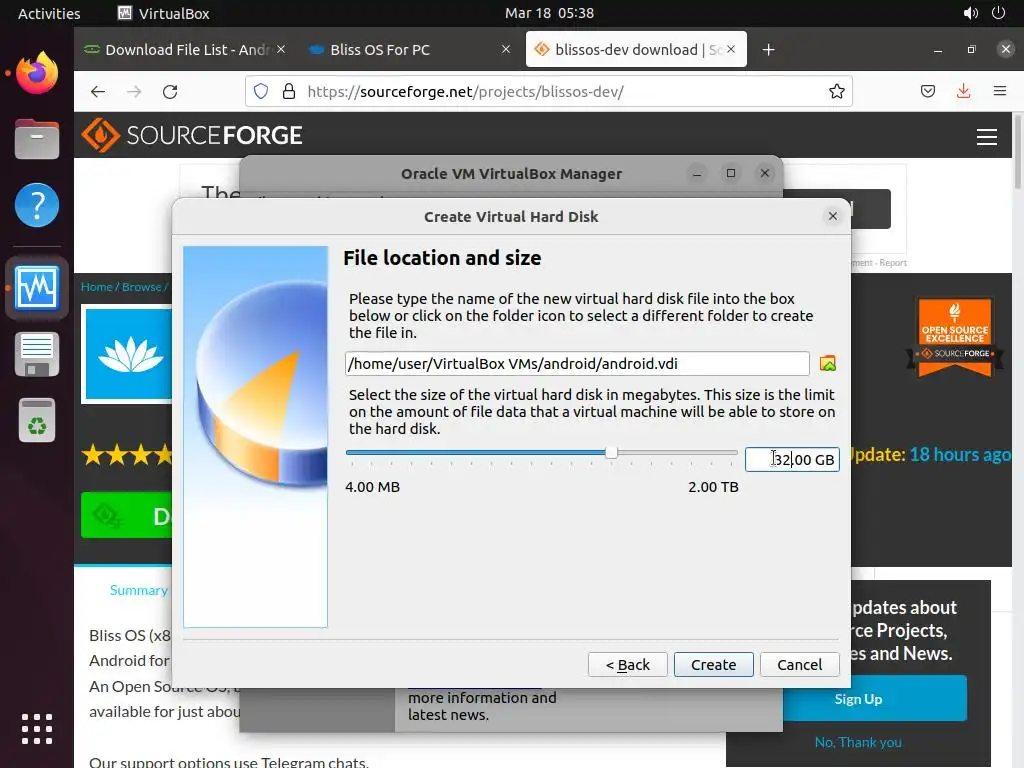
Task: Switch to Download File List tab
Action: (186, 50)
